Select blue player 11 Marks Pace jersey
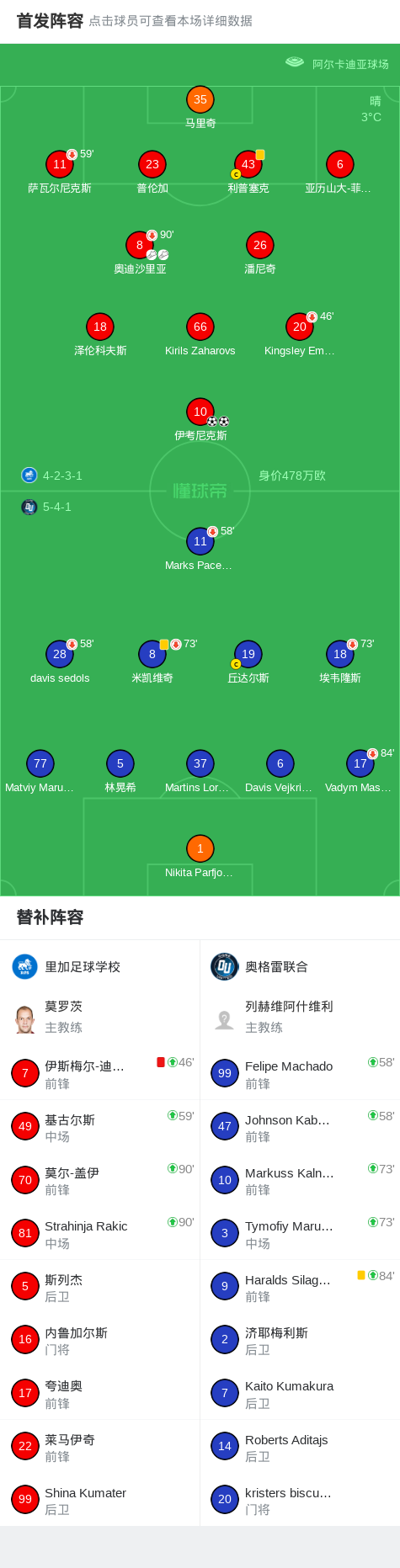The width and height of the screenshot is (400, 1568). (x=200, y=541)
